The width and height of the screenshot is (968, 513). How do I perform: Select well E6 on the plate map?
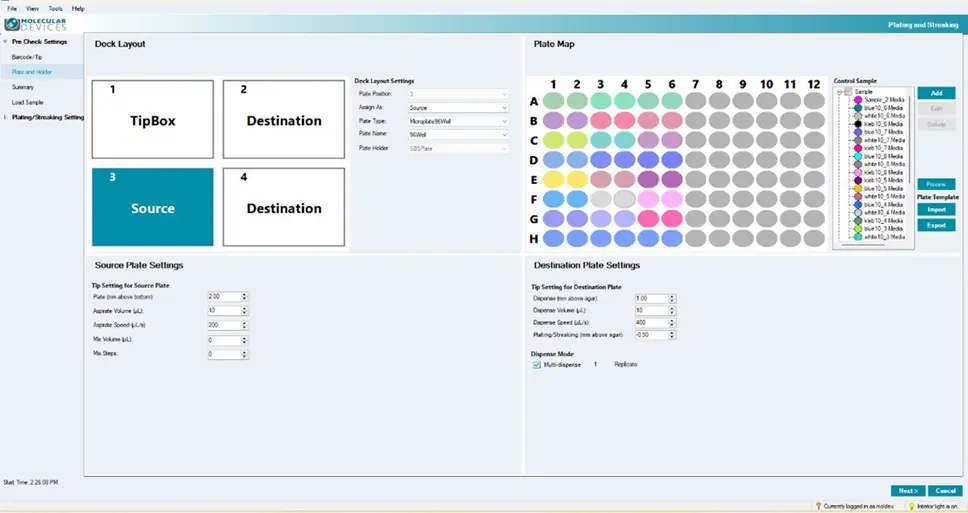click(x=672, y=180)
